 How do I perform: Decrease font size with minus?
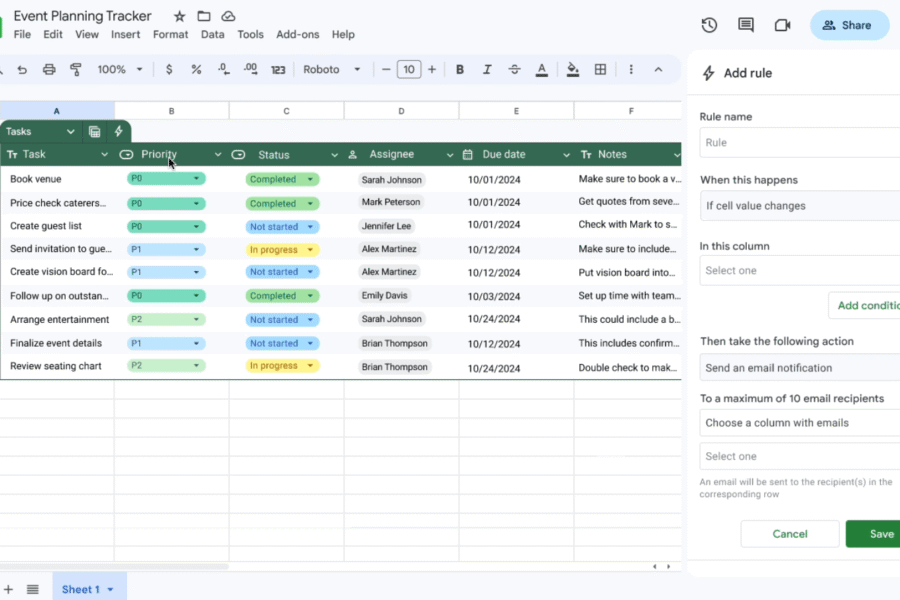(x=386, y=69)
